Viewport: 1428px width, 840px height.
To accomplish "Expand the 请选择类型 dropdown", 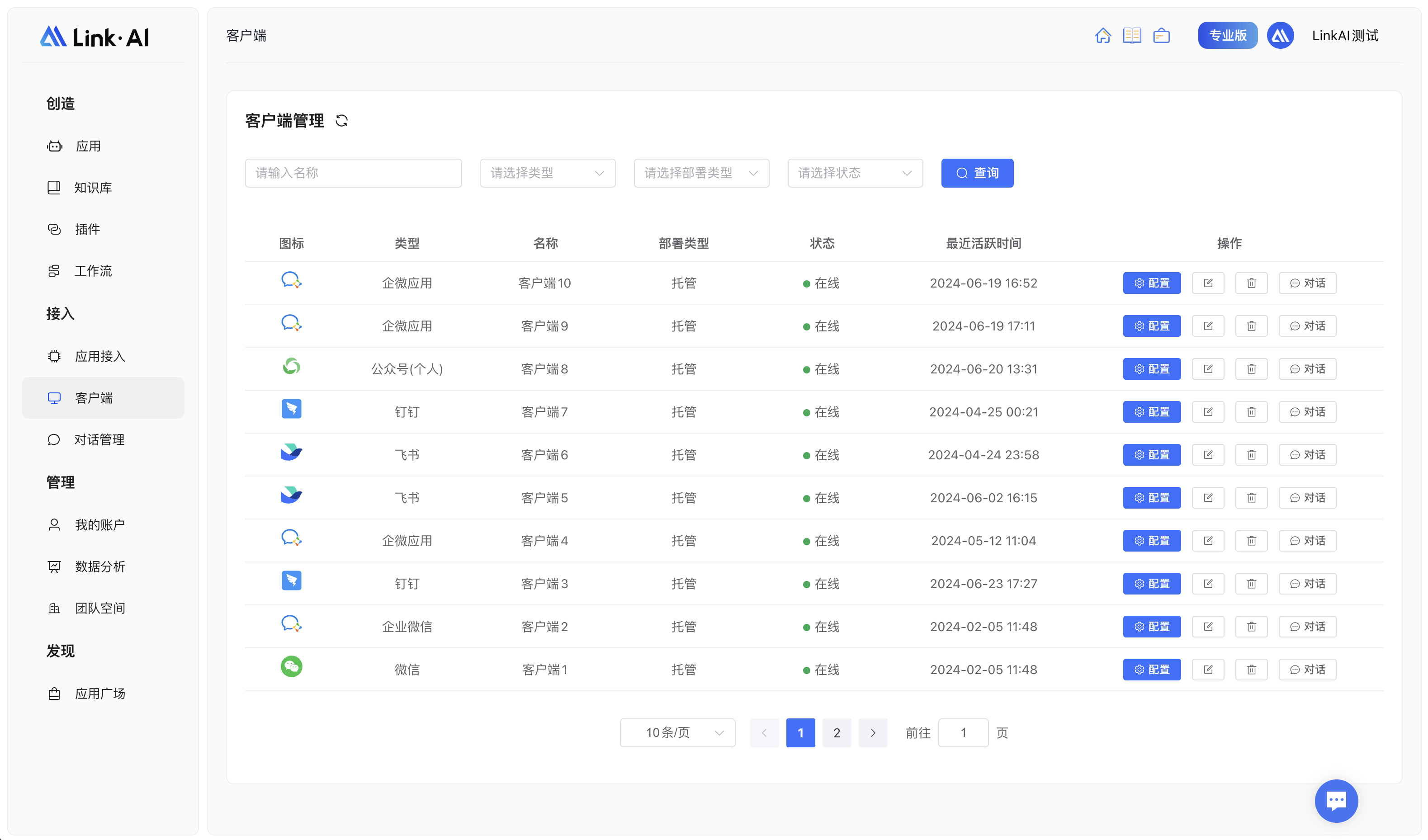I will pyautogui.click(x=547, y=173).
